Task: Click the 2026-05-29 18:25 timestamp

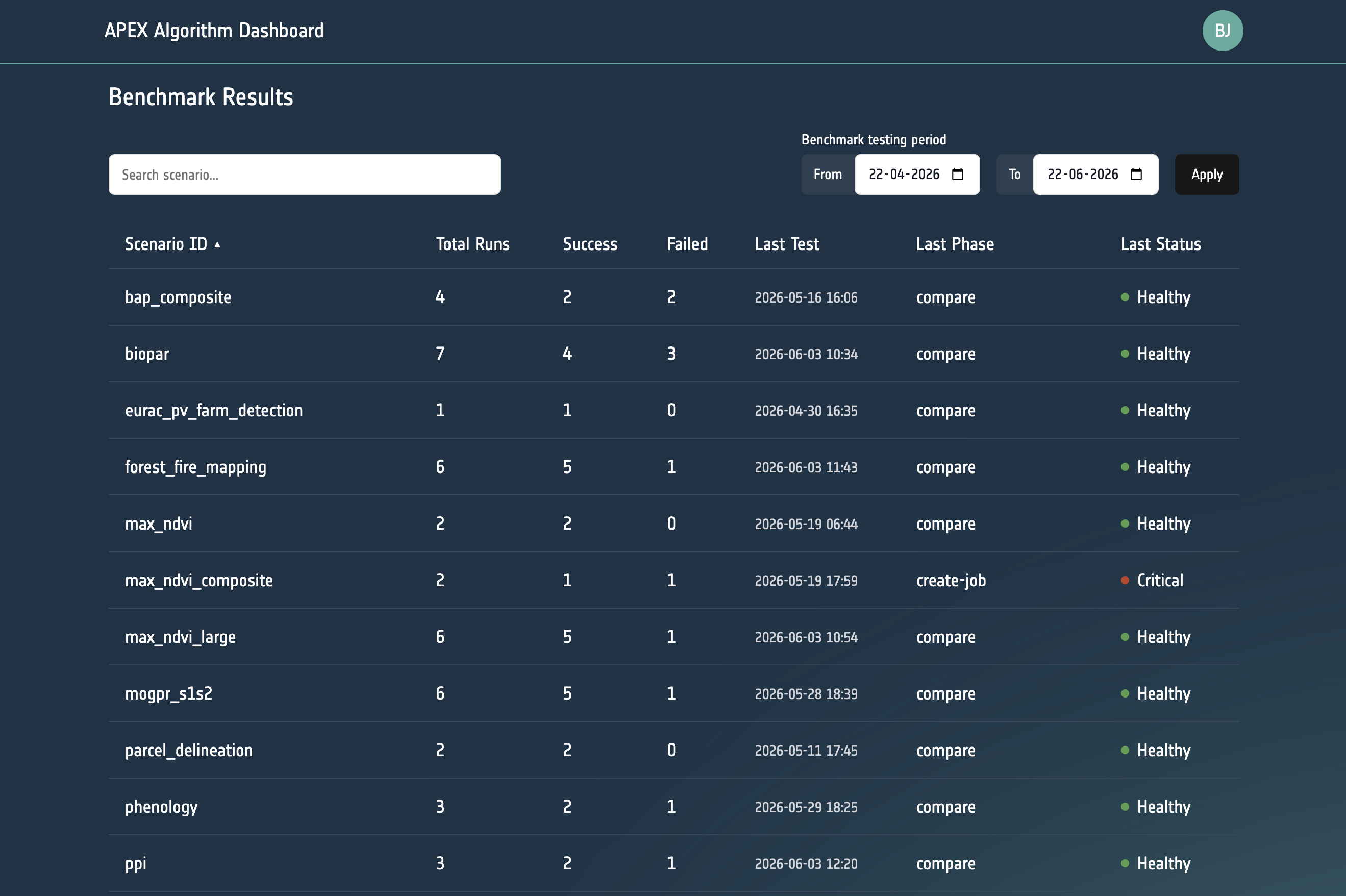Action: coord(806,806)
